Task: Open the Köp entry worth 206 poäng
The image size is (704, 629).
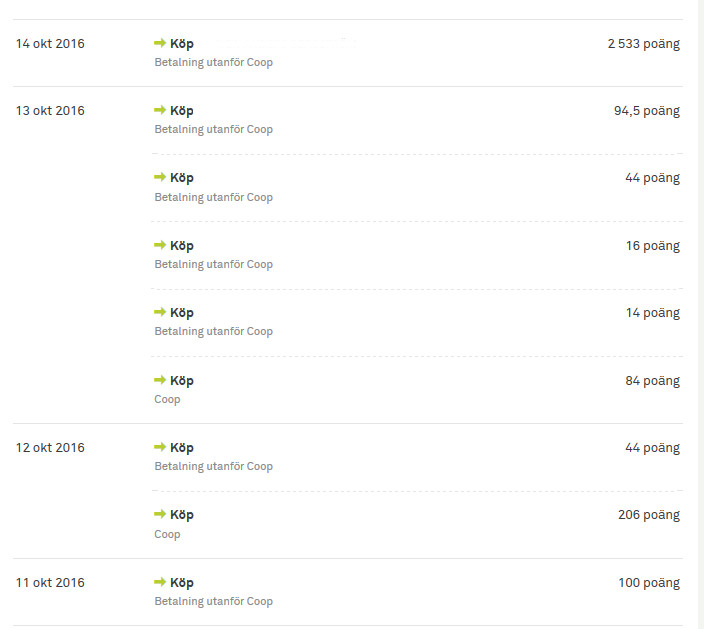Action: pos(182,515)
